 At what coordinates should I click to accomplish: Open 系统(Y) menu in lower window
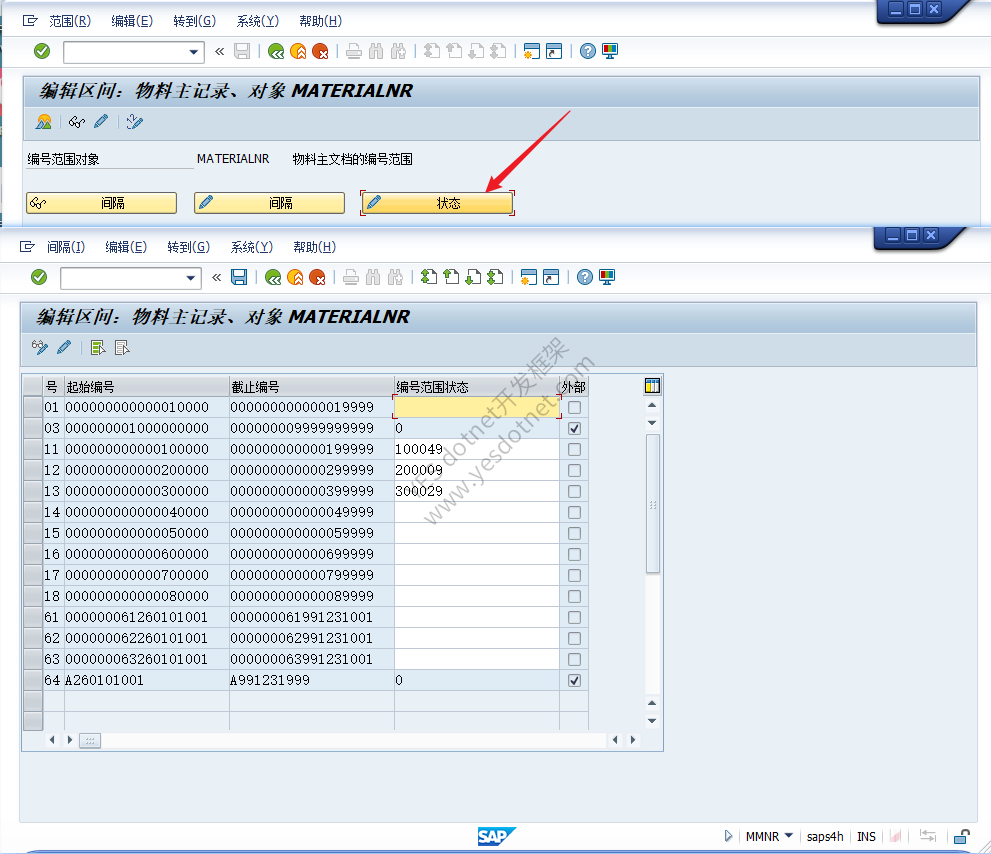pos(252,247)
